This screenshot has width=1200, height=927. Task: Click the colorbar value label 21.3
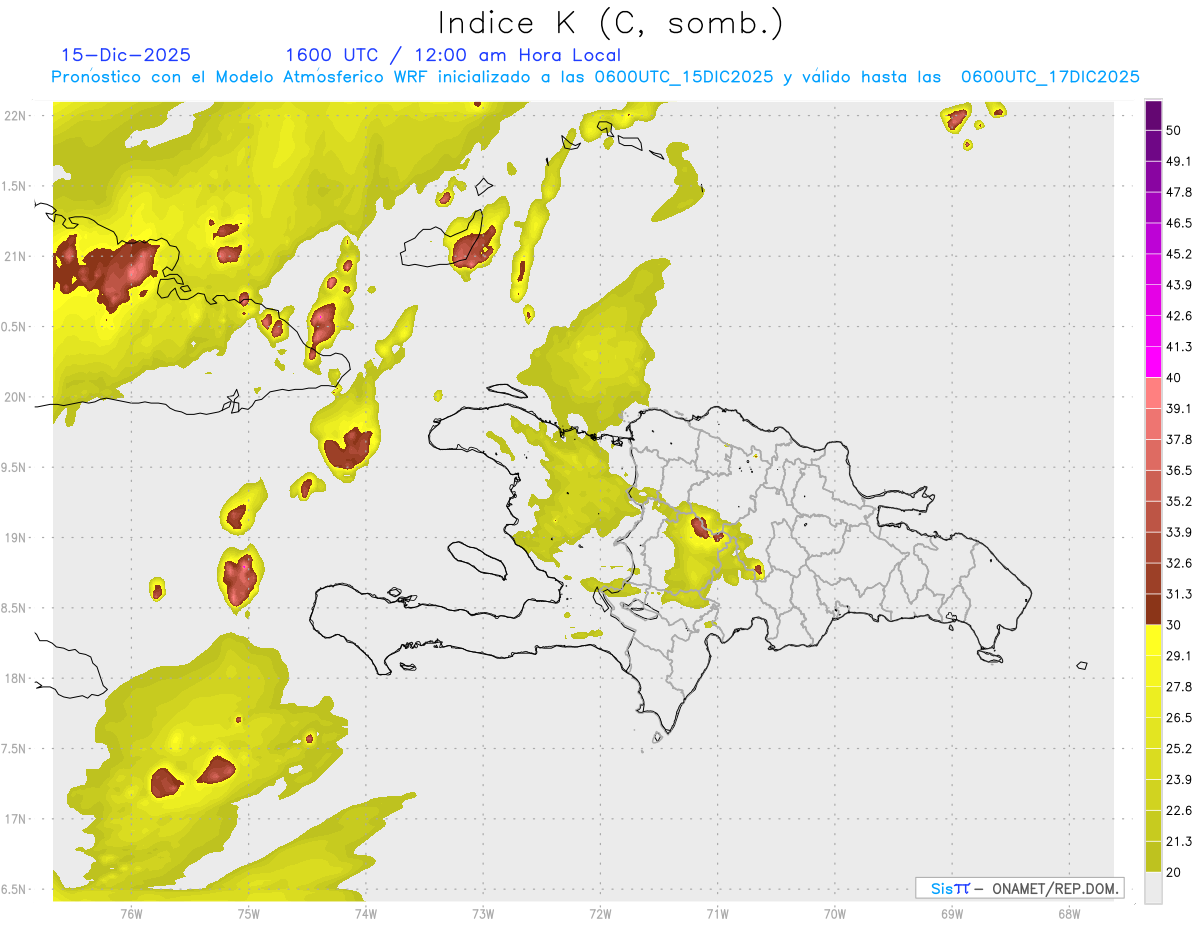(1179, 842)
